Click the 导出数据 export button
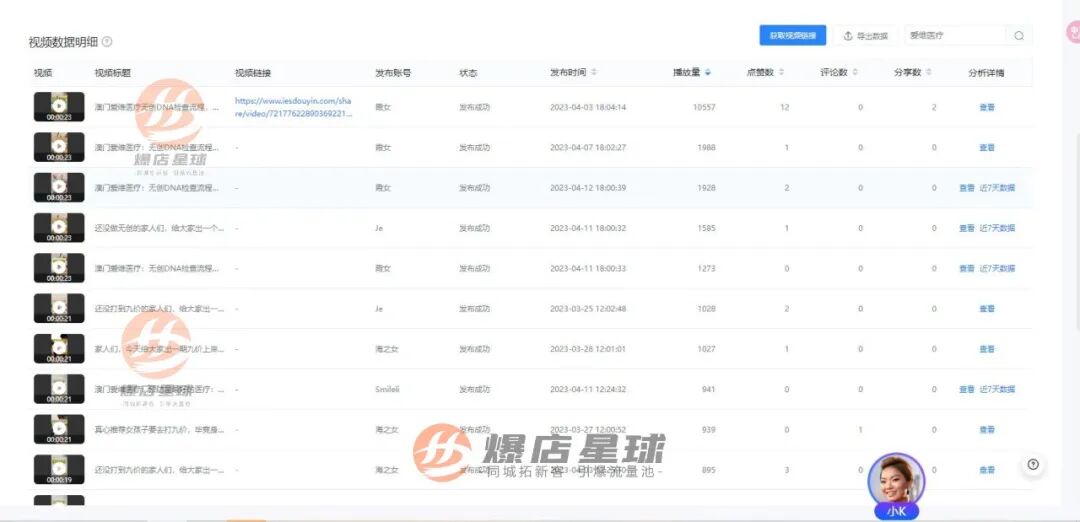 click(x=866, y=36)
